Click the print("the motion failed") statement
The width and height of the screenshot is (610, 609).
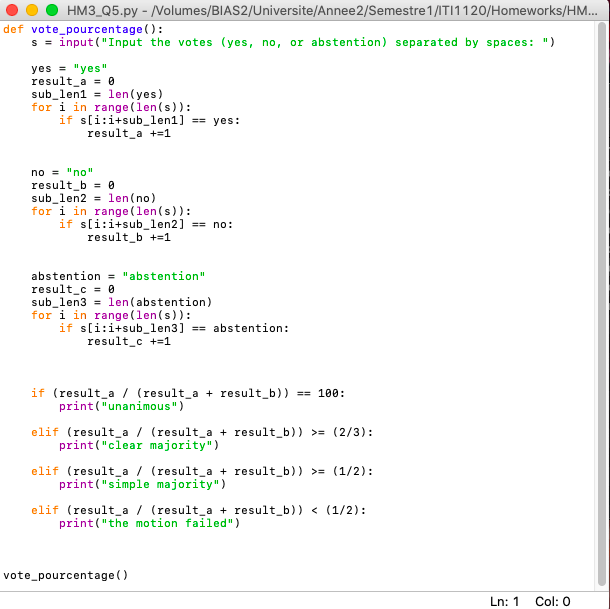point(149,523)
